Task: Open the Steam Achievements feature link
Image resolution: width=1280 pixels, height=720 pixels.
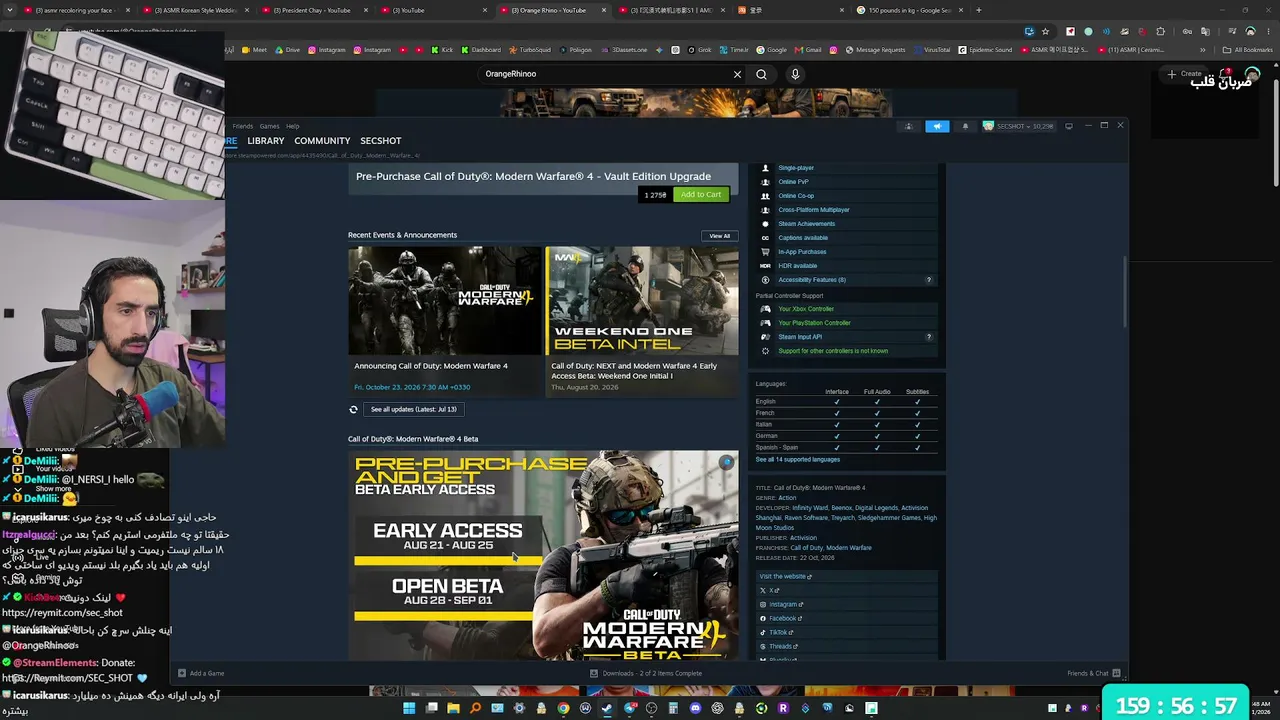Action: pyautogui.click(x=807, y=224)
